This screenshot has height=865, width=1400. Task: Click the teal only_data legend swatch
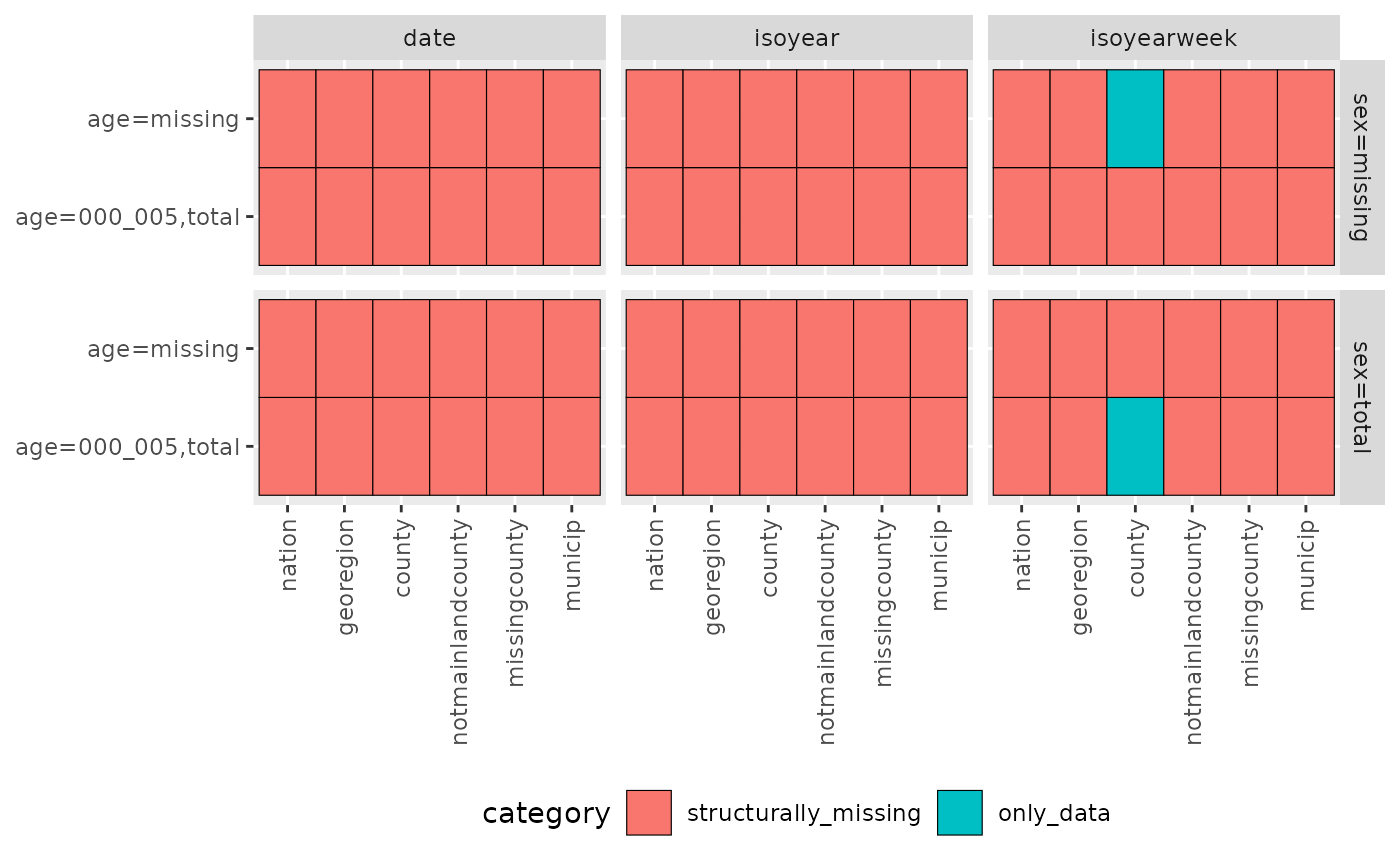(x=960, y=813)
